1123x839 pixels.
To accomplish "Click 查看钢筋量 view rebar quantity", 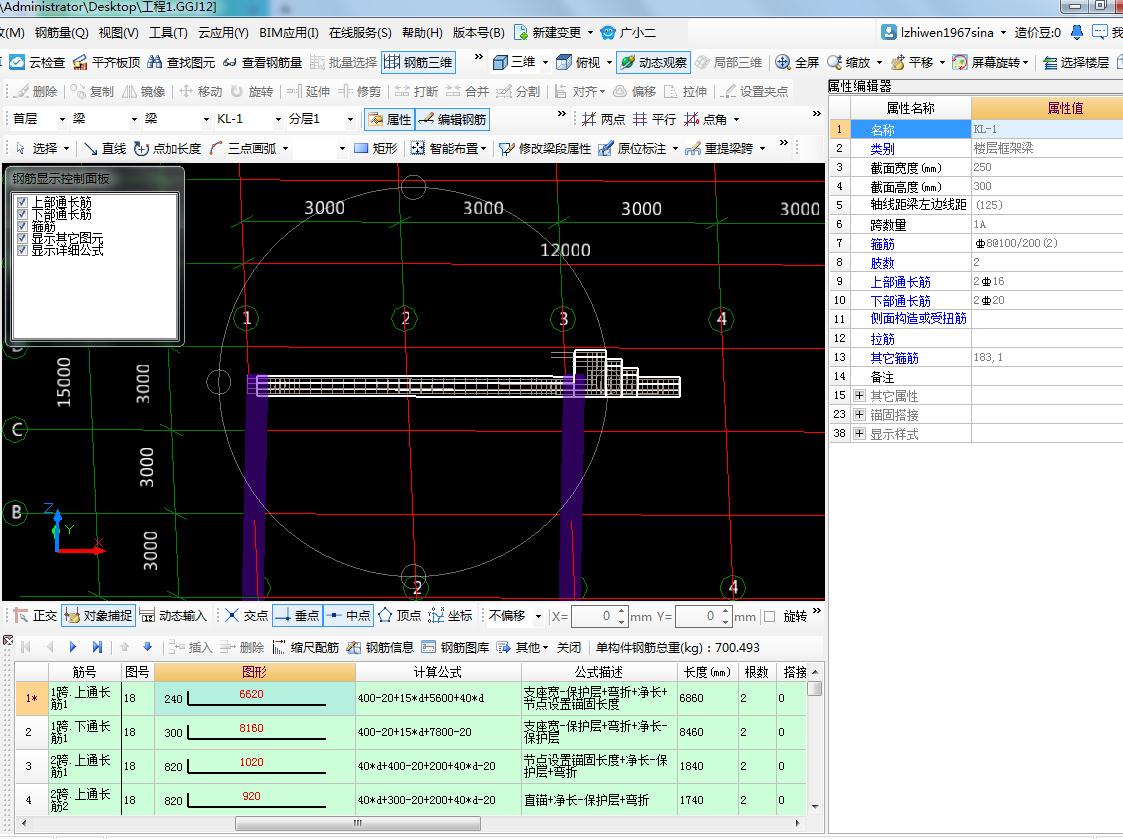I will click(262, 62).
